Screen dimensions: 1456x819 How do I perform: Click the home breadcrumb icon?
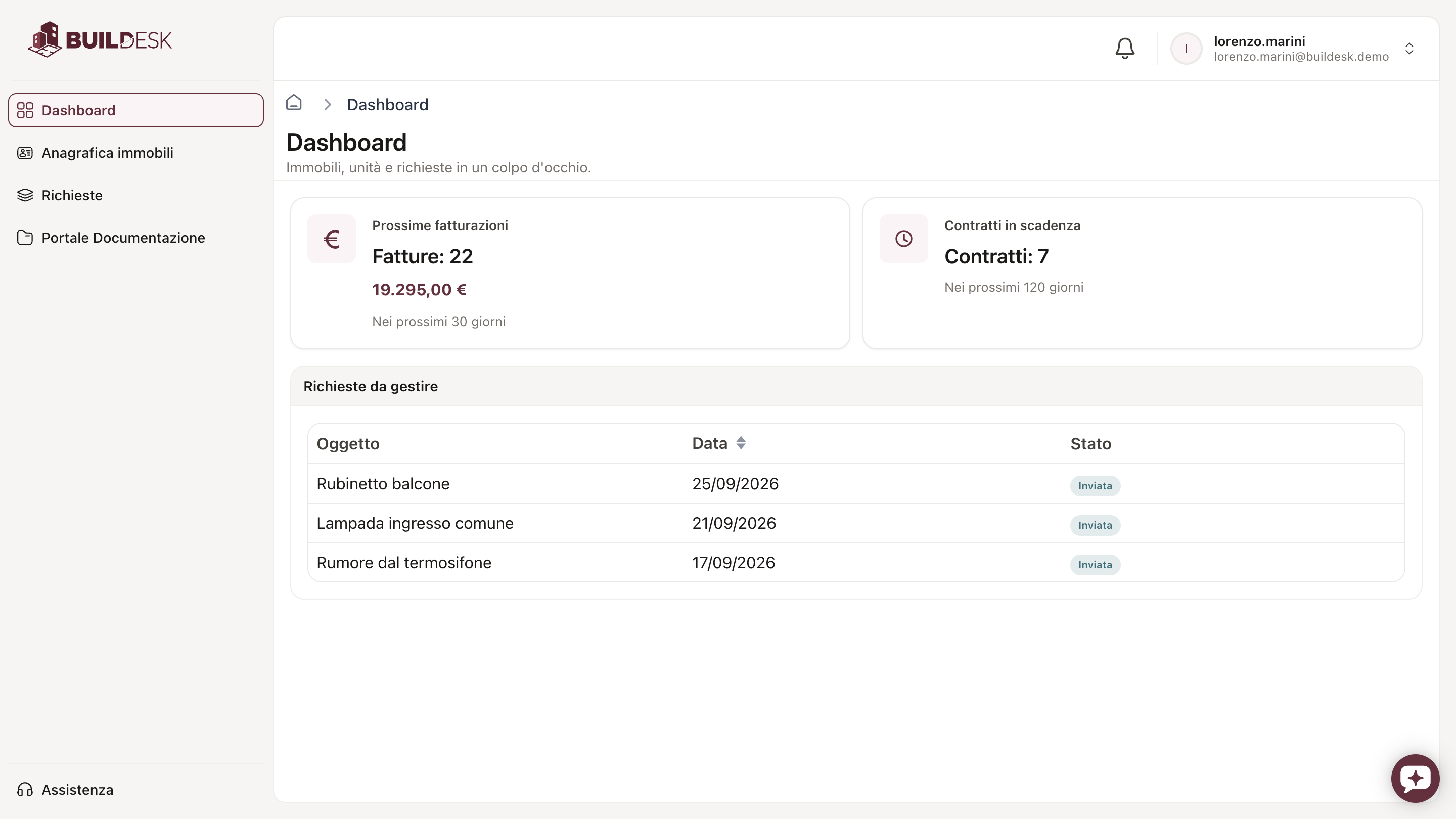294,102
